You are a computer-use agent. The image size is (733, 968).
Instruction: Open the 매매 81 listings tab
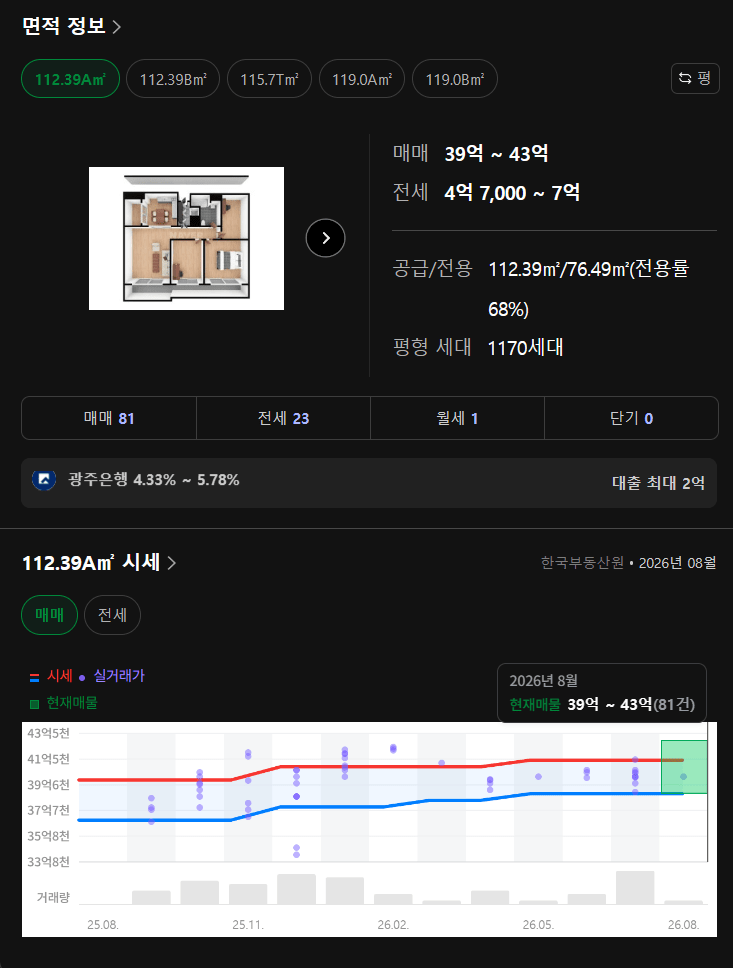[x=109, y=418]
